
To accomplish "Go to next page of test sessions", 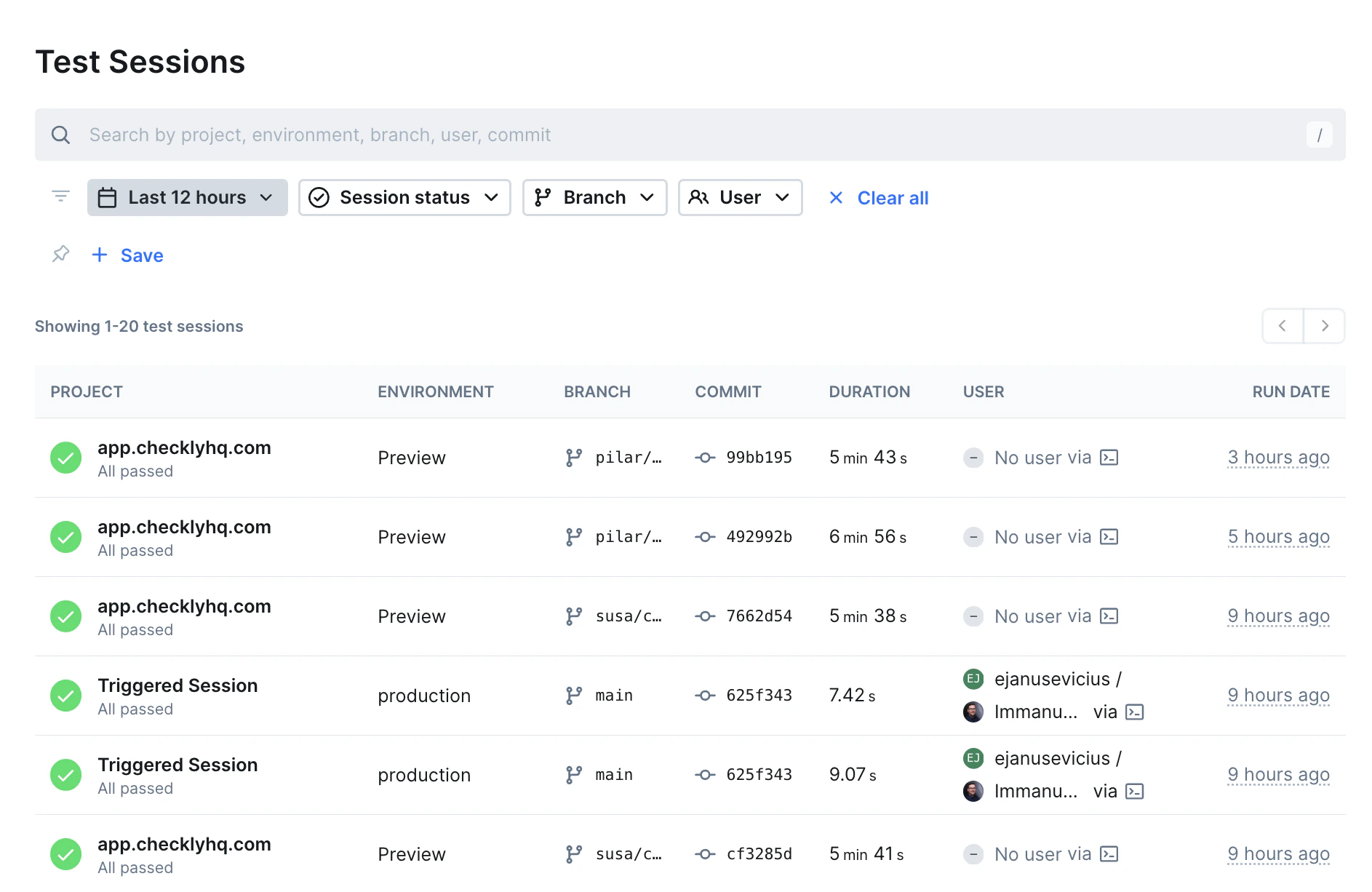I will (1325, 326).
